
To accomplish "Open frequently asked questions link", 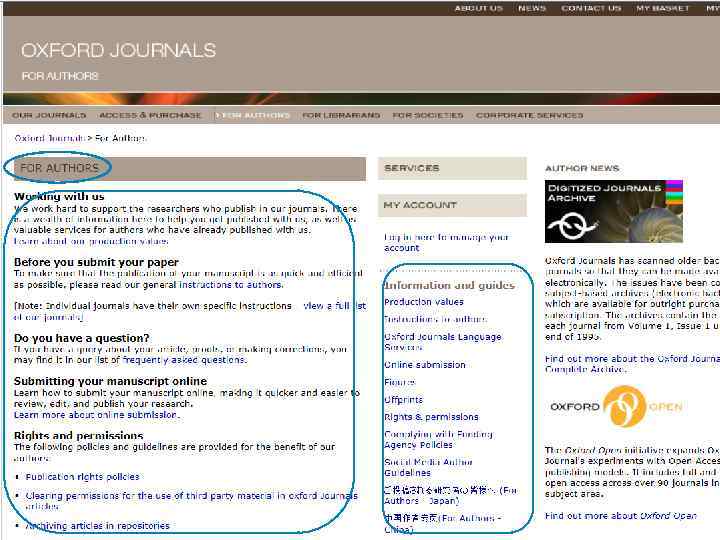I will [185, 360].
